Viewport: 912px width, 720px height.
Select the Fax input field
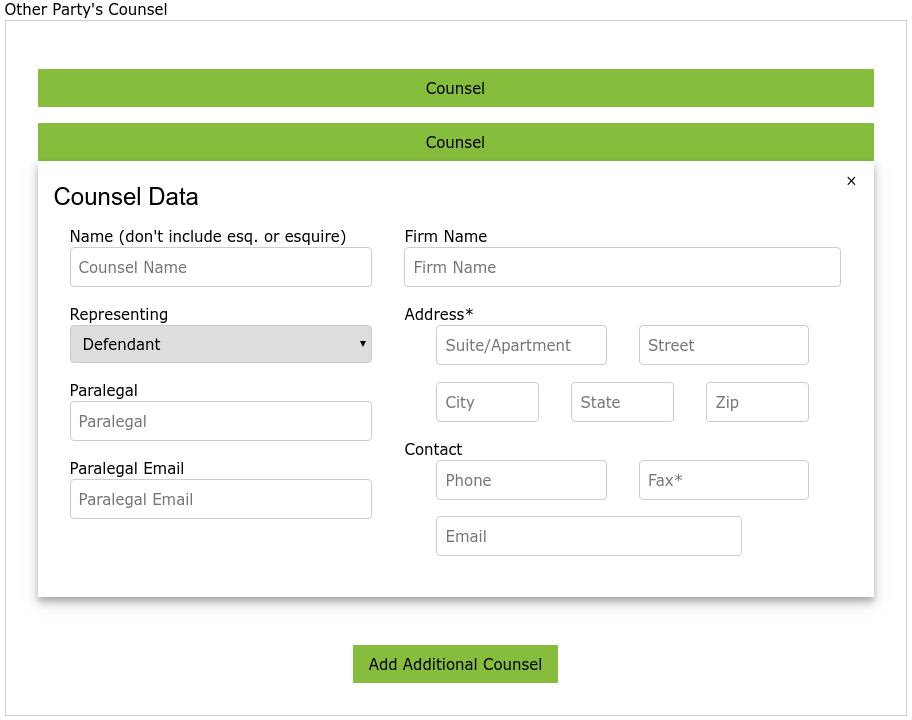tap(723, 480)
